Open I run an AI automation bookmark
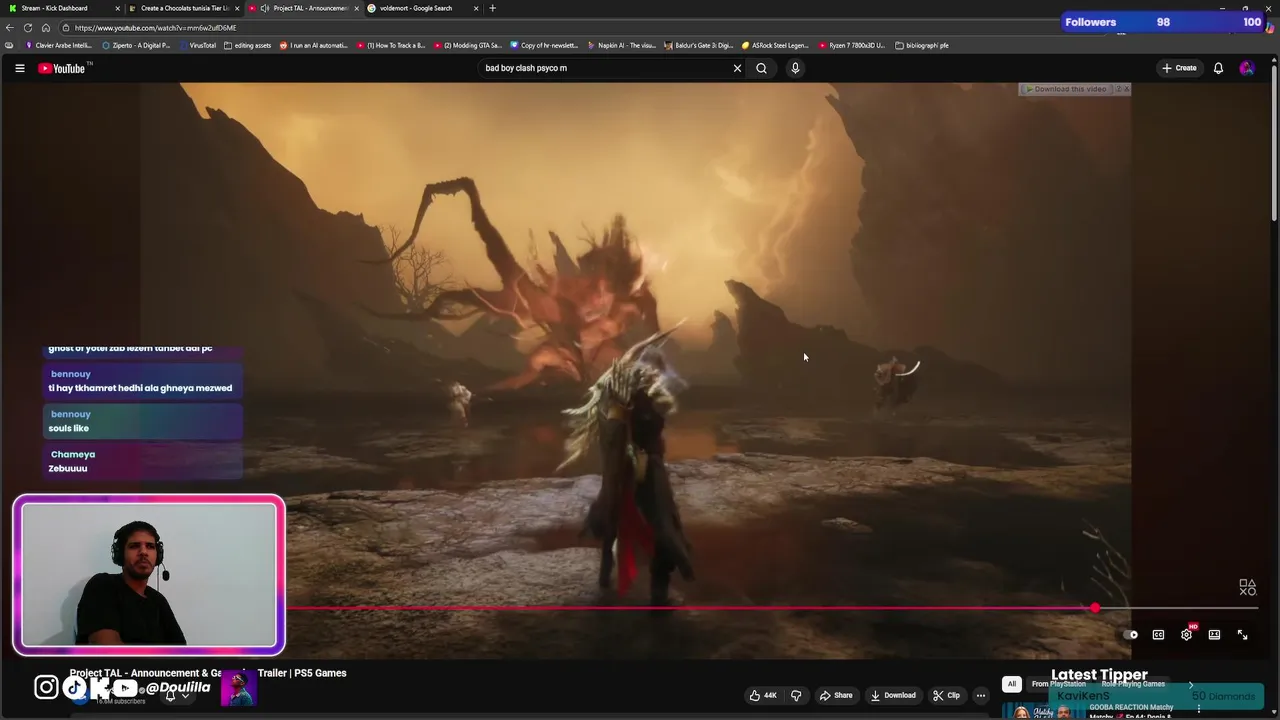Screen dimensions: 1280x720 point(314,45)
